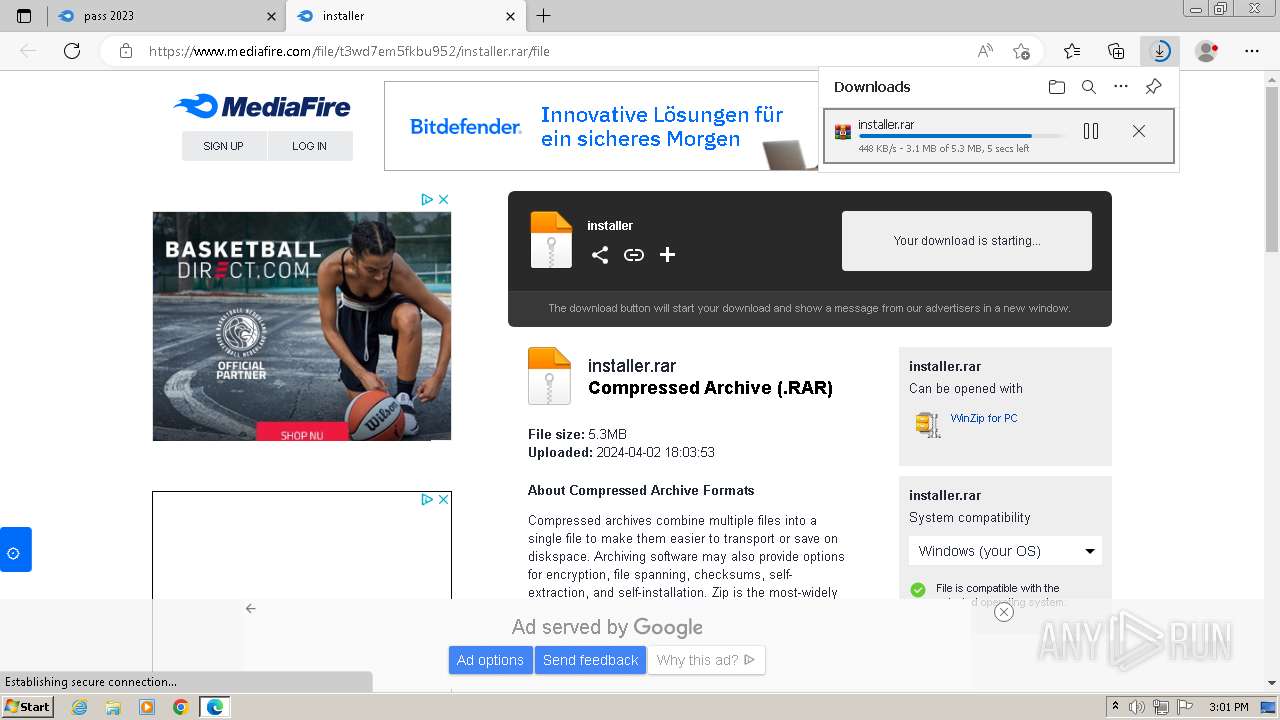This screenshot has width=1280, height=720.
Task: Click the installer.rar download progress bar
Action: [961, 136]
